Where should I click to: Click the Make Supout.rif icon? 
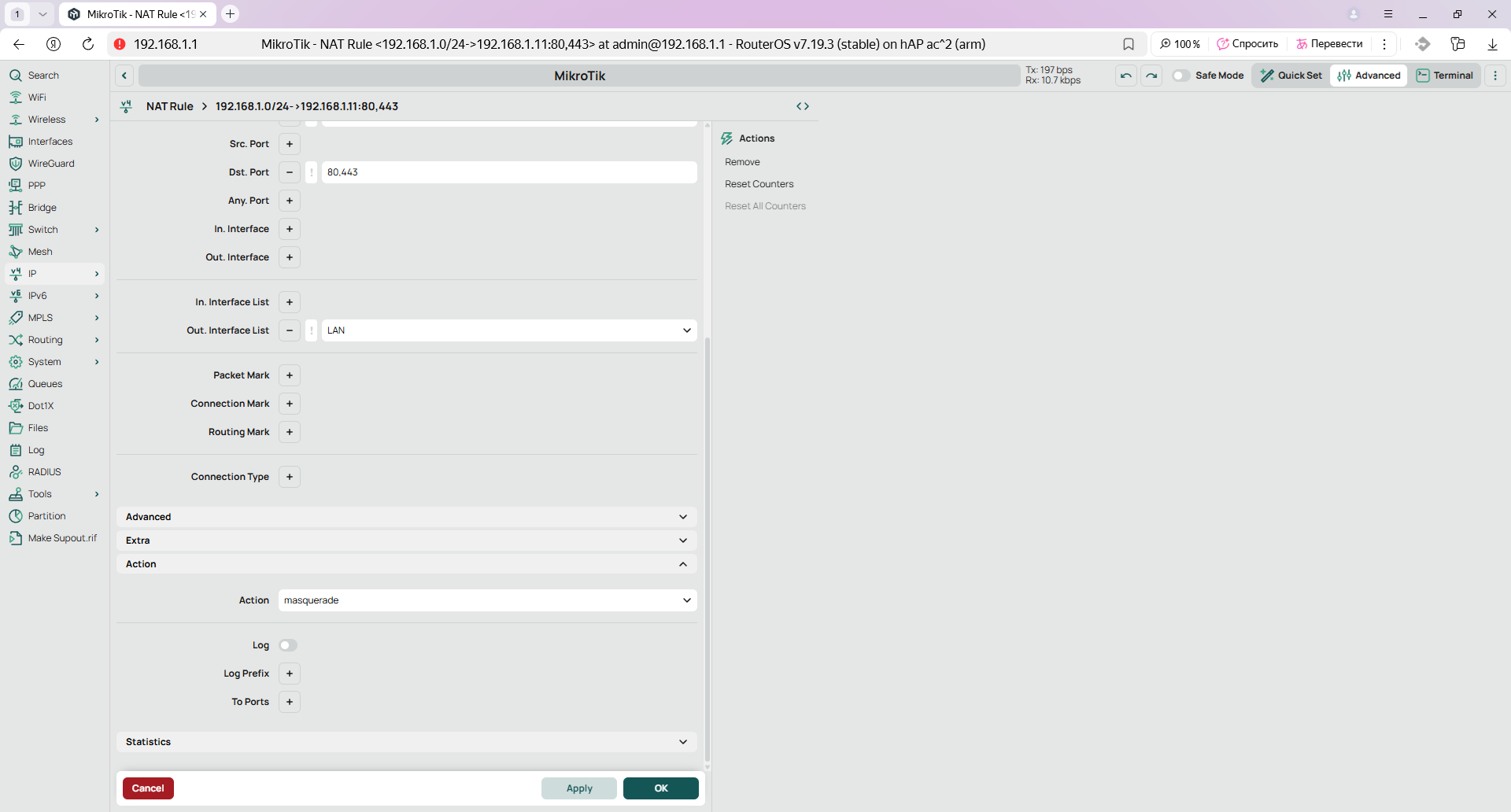coord(15,538)
